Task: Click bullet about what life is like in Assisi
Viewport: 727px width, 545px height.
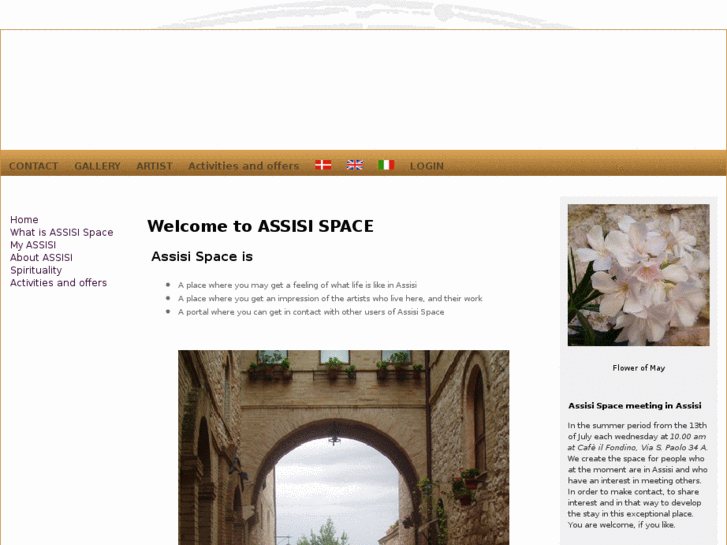Action: [x=297, y=285]
